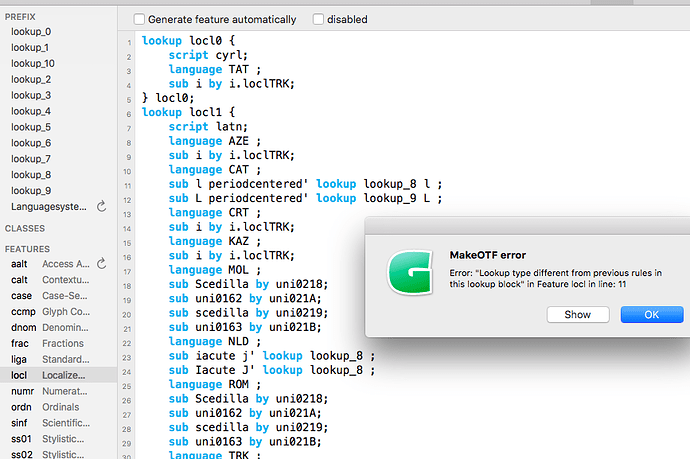Choose lookup_6 in sidebar

click(x=31, y=143)
